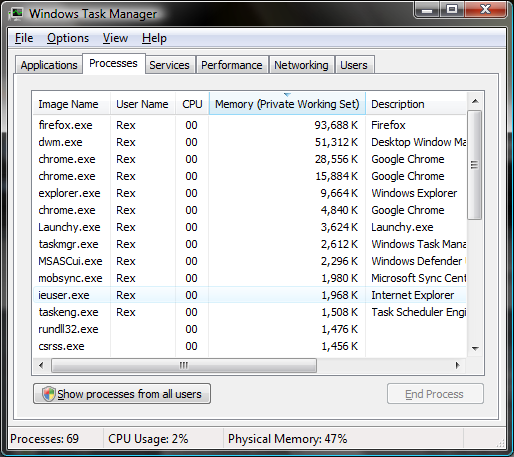
Task: Select the ieuser.exe process row
Action: 249,295
